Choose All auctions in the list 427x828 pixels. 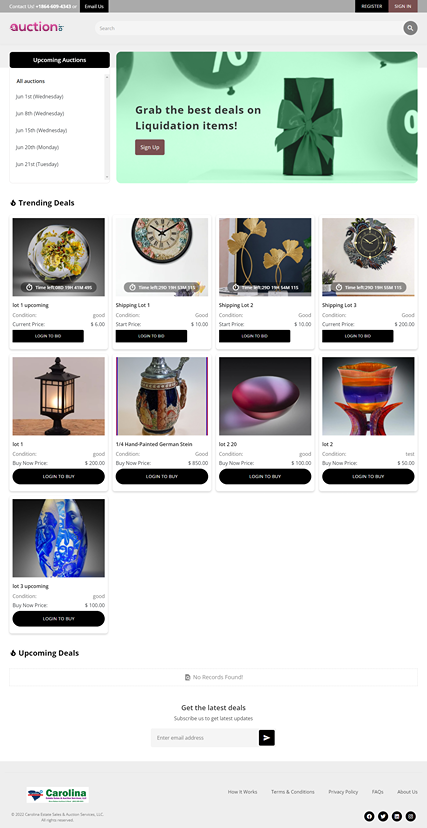(x=31, y=81)
